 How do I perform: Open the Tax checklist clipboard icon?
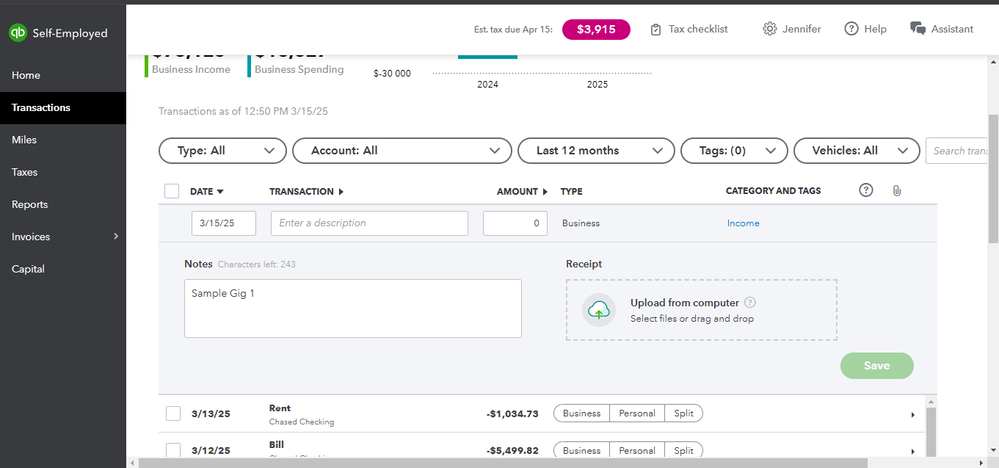pos(656,30)
